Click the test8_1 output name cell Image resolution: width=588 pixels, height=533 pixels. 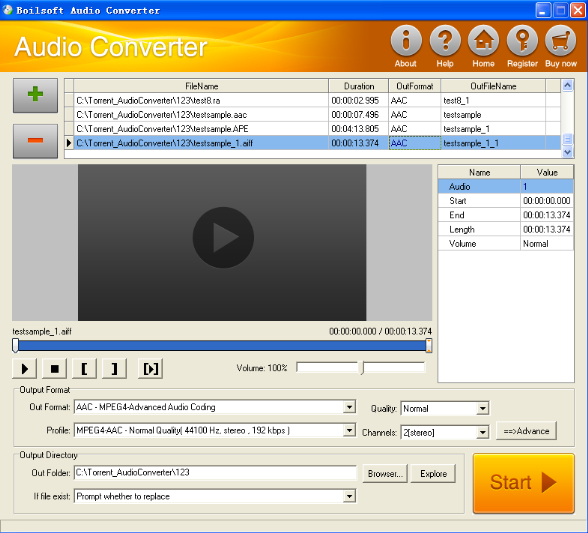click(493, 101)
